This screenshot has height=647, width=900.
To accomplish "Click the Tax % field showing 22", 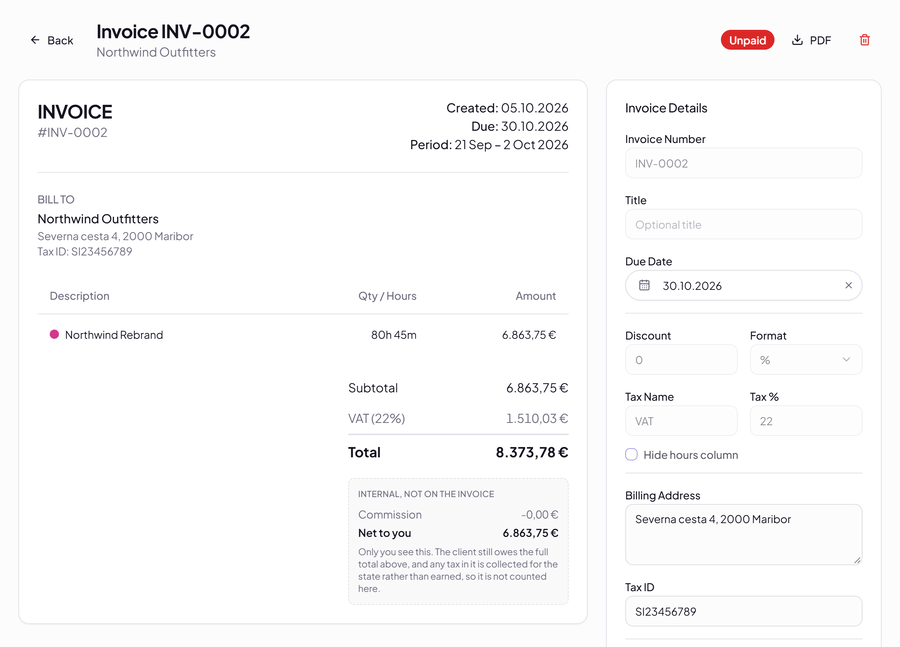I will click(x=806, y=421).
